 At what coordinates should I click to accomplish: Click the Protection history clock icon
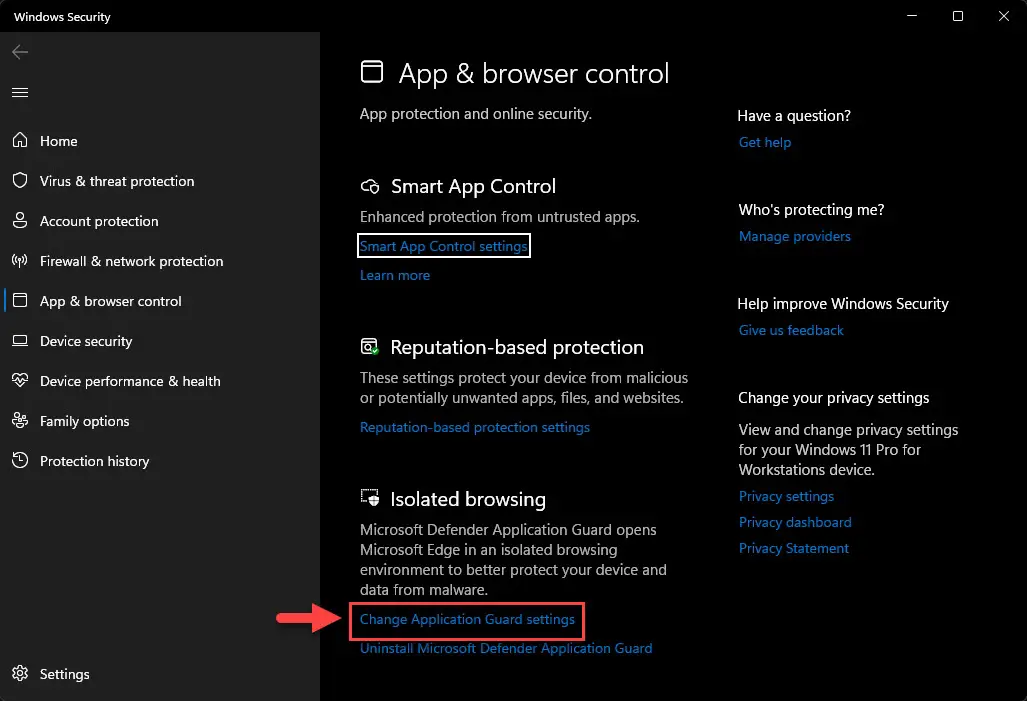[x=20, y=460]
